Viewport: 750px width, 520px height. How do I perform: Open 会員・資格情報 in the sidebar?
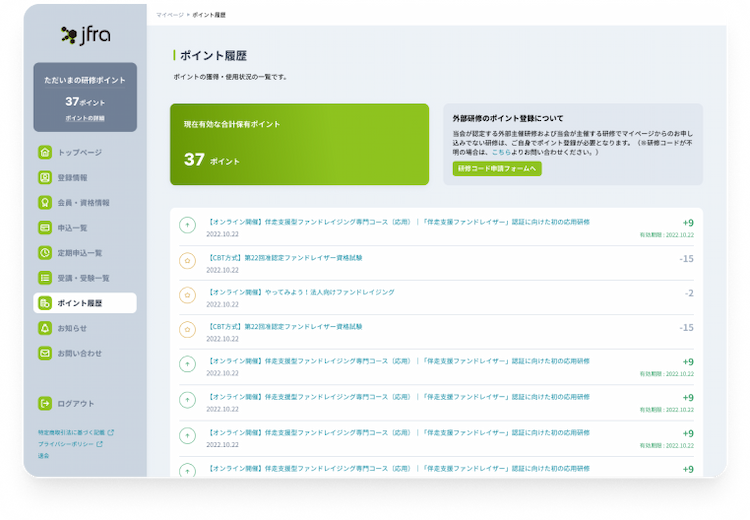click(x=85, y=203)
